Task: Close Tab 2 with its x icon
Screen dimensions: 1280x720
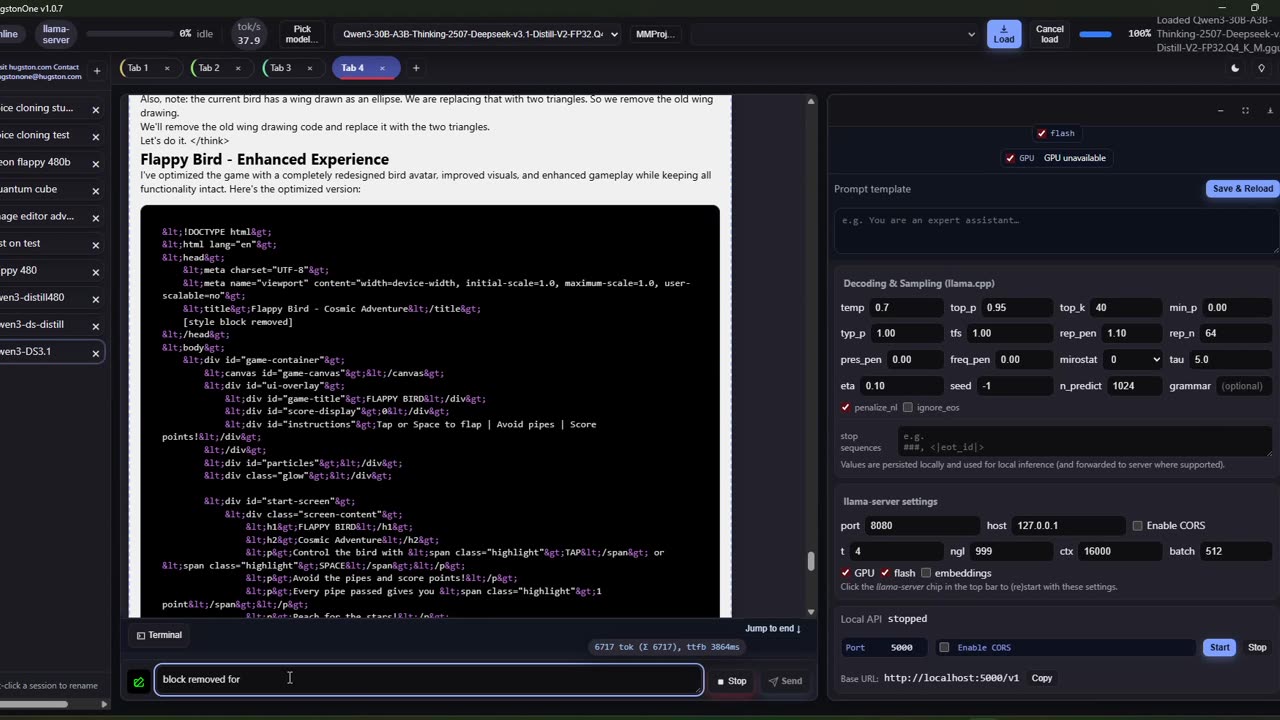Action: pyautogui.click(x=237, y=68)
